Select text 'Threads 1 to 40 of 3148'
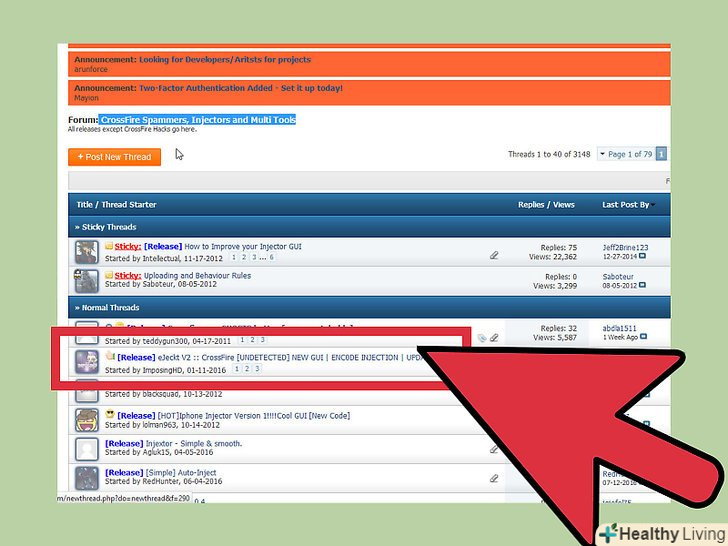Image resolution: width=728 pixels, height=546 pixels. point(549,154)
